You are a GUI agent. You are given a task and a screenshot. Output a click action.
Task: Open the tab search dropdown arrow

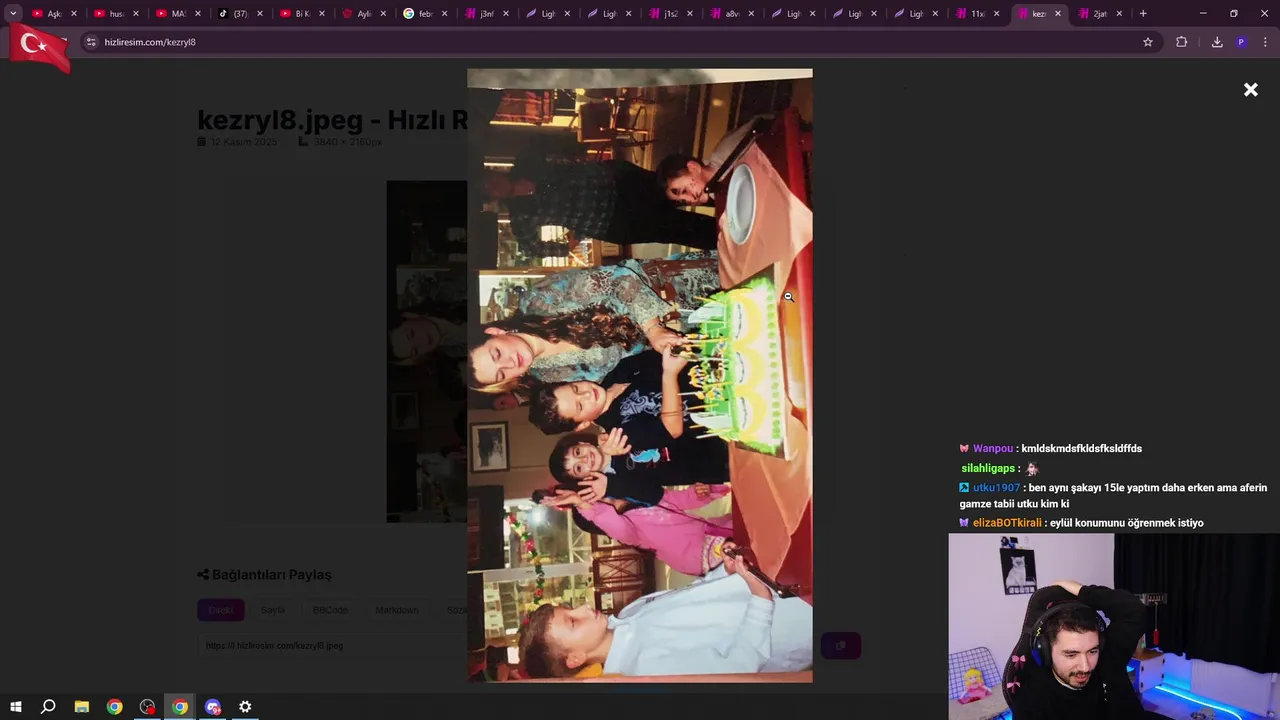[13, 13]
